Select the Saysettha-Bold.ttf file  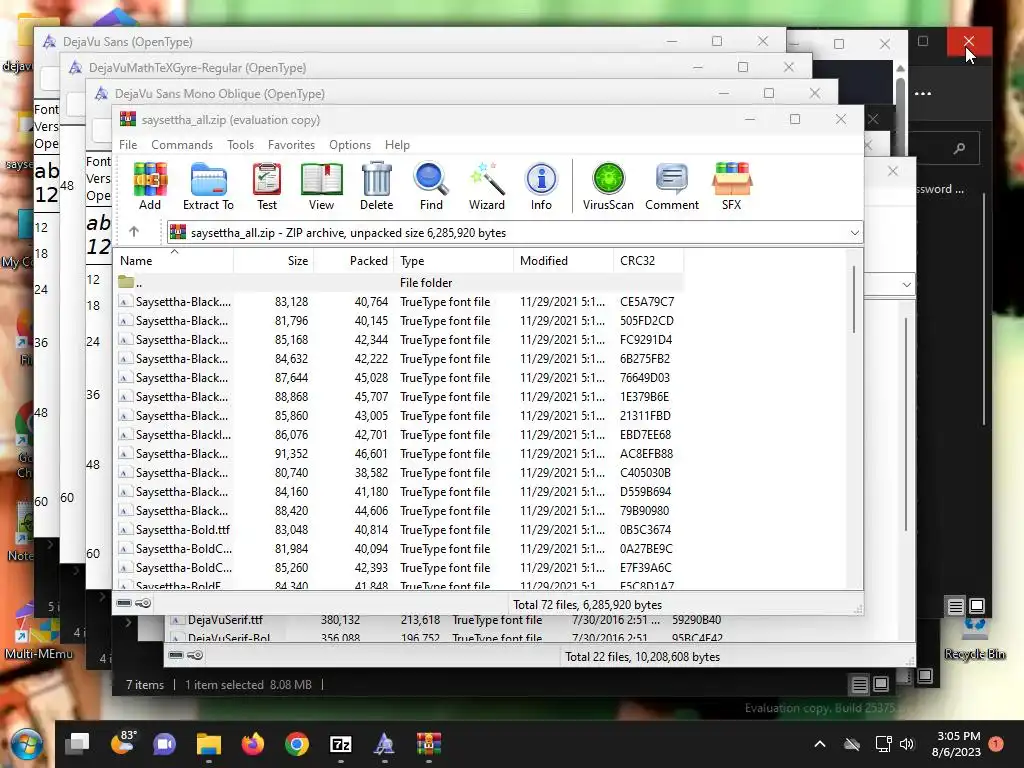(398, 530)
